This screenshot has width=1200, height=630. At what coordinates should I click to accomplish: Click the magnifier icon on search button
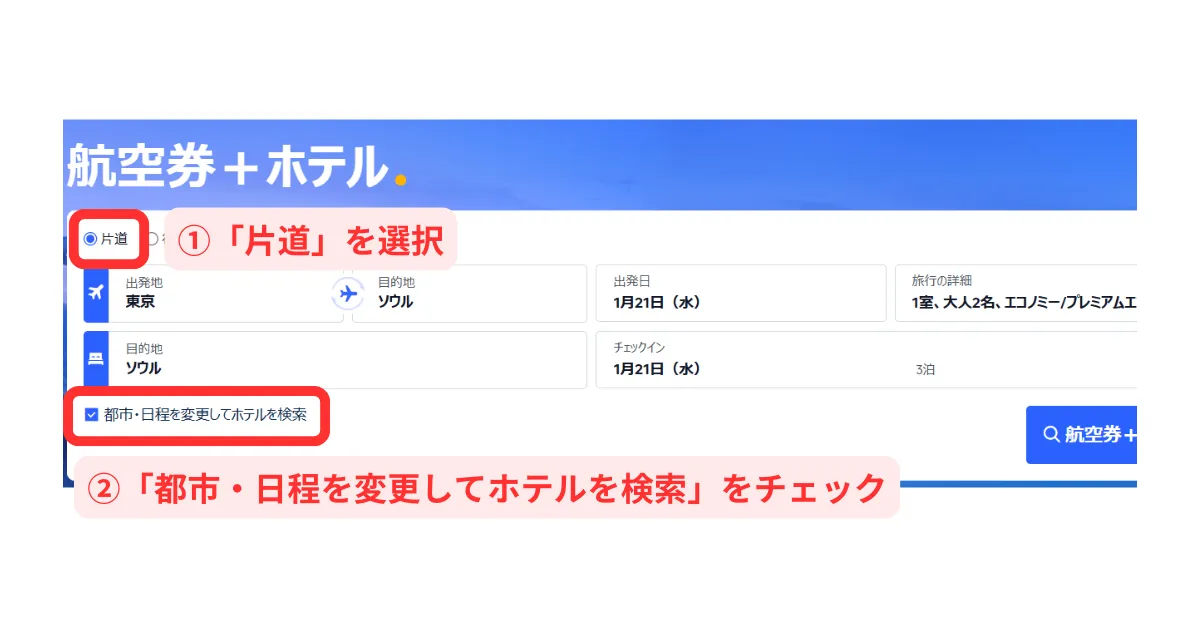[x=1051, y=435]
